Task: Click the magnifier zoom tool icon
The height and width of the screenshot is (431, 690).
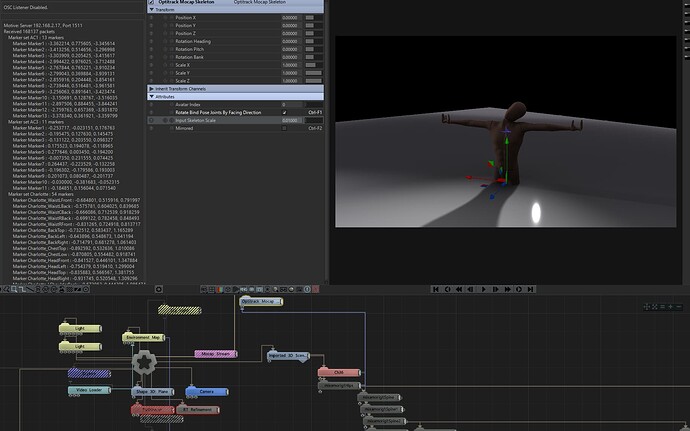Action: click(14, 289)
